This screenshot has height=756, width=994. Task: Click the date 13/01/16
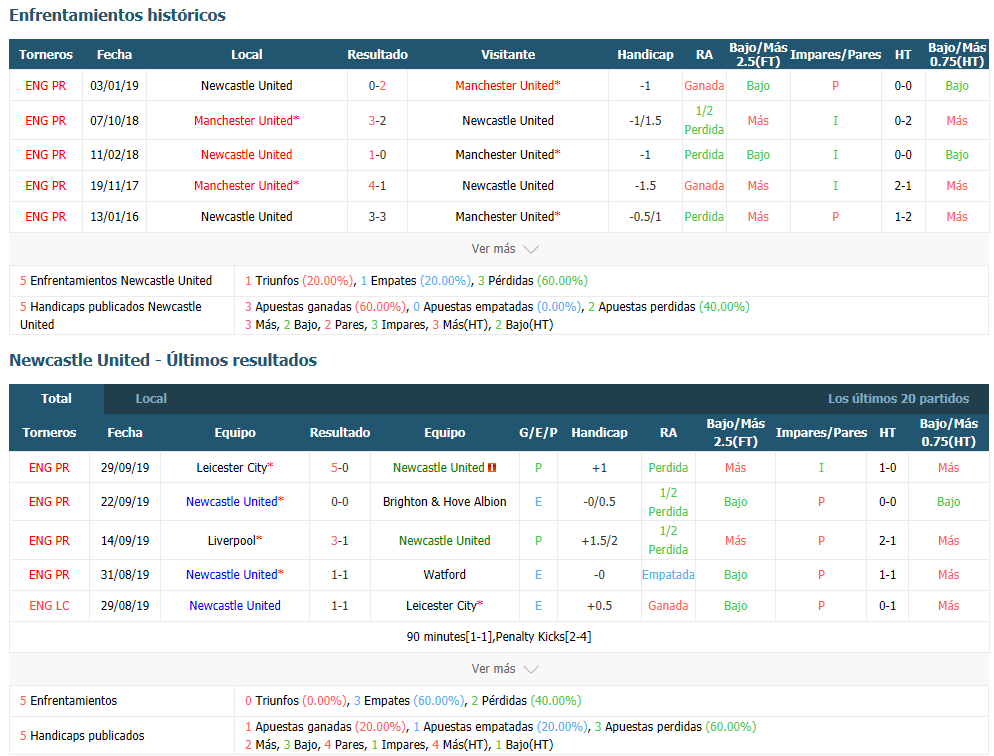coord(114,217)
